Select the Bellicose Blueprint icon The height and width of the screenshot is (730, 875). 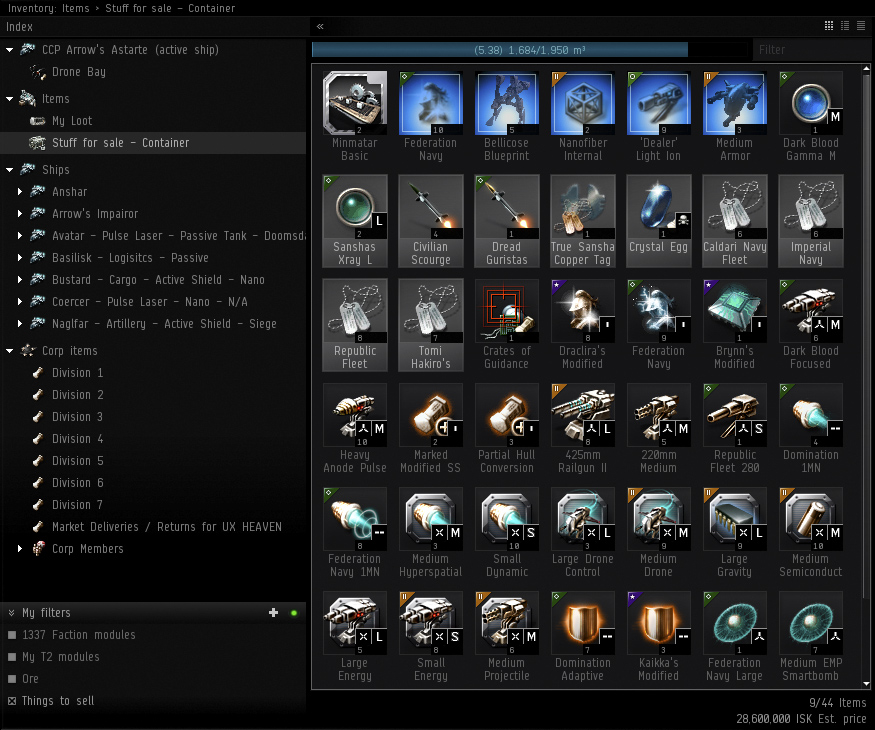point(507,103)
